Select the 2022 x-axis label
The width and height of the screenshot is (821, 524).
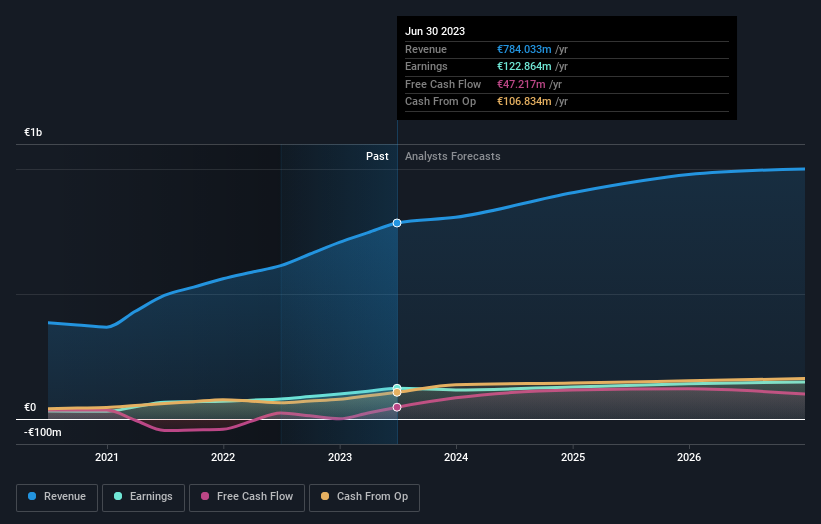click(x=223, y=457)
